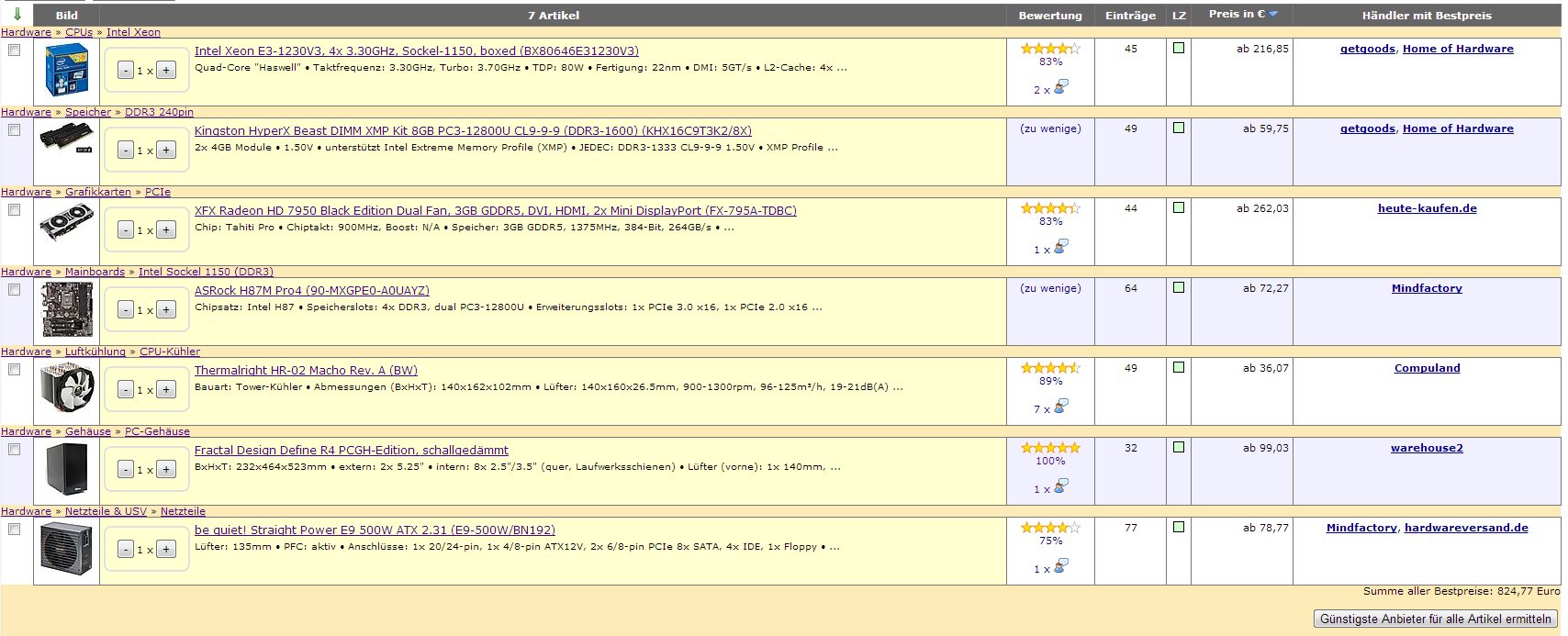Image resolution: width=1568 pixels, height=636 pixels.
Task: Sort list by the Einträge column header
Action: click(x=1130, y=16)
